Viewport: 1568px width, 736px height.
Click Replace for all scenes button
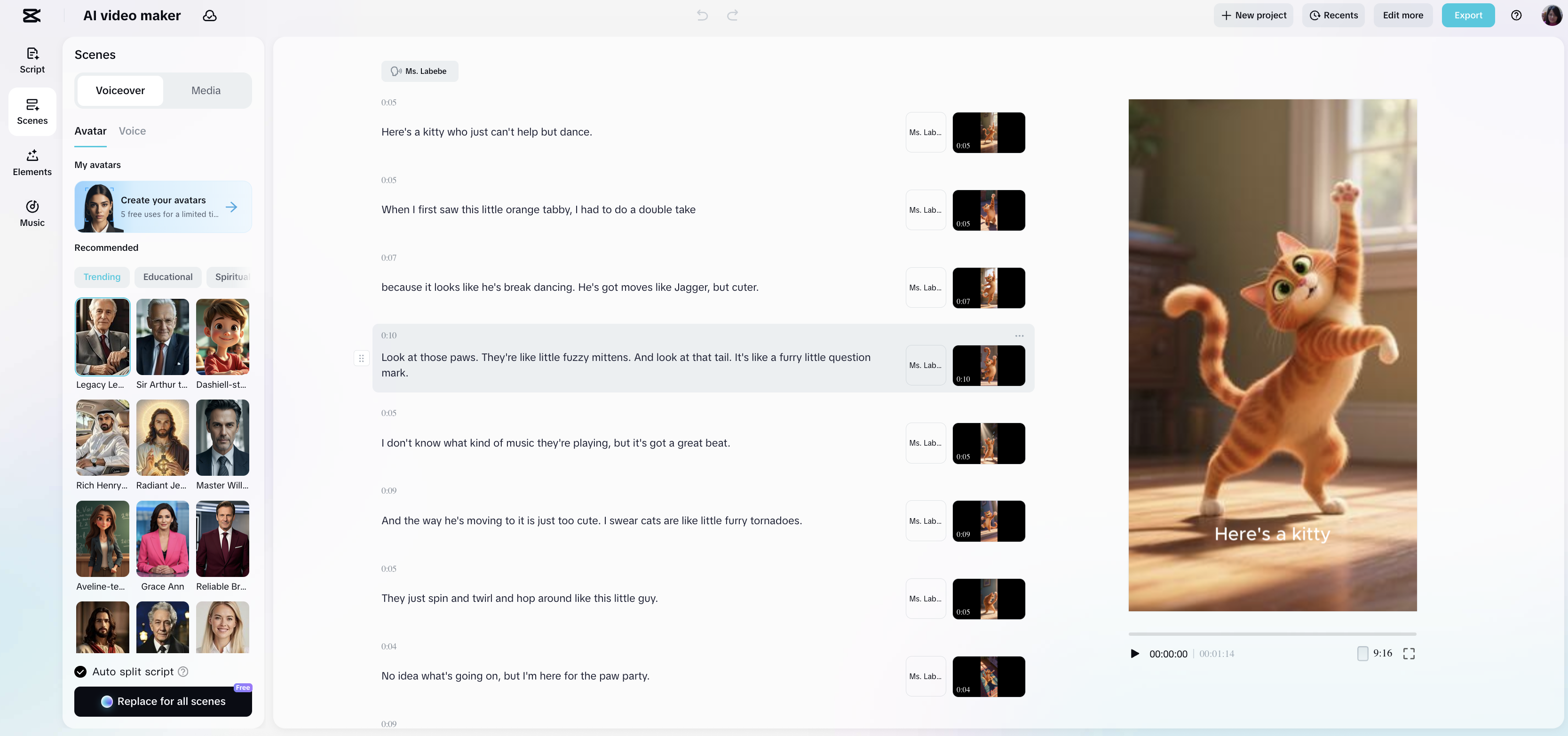[163, 701]
